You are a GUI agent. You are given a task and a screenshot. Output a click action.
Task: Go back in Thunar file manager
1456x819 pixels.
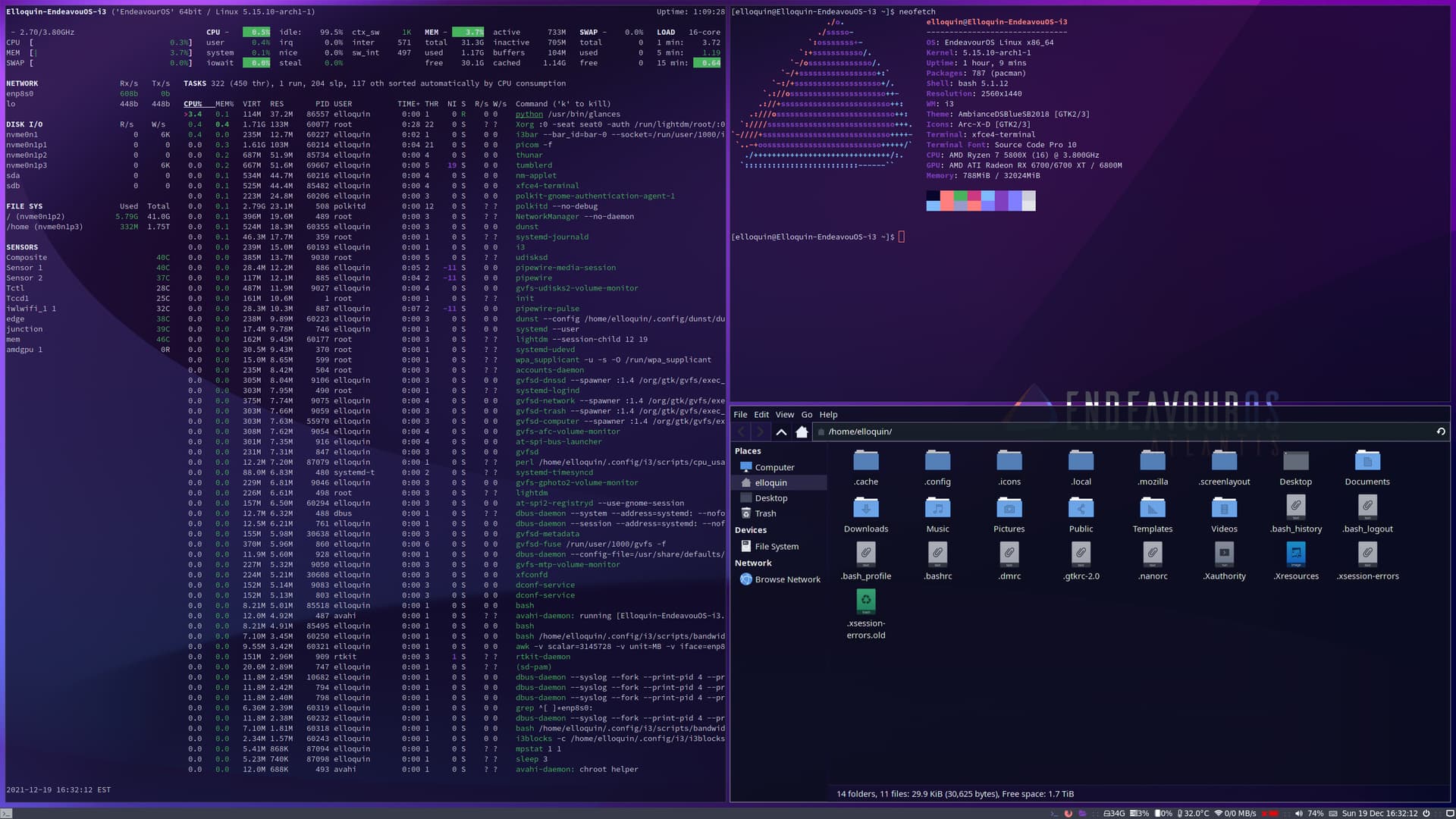pos(742,432)
